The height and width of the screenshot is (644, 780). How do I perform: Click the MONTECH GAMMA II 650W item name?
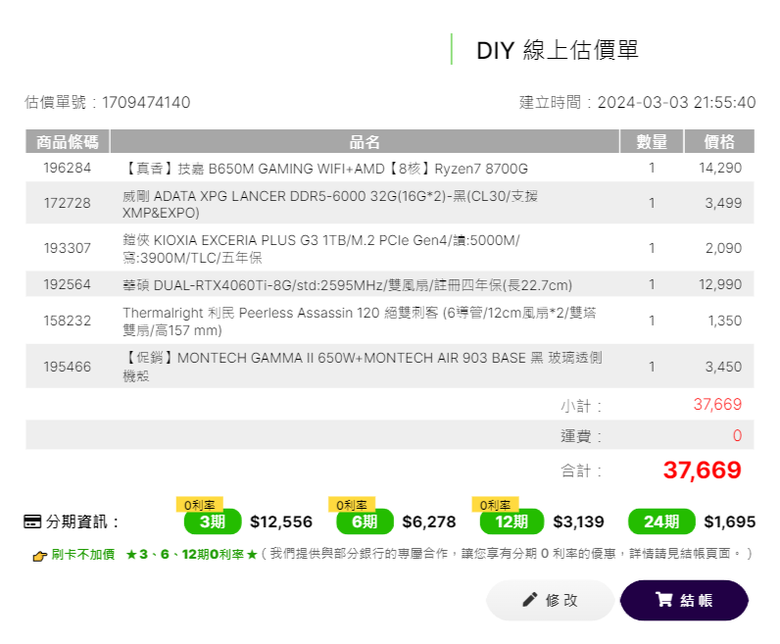(x=362, y=367)
